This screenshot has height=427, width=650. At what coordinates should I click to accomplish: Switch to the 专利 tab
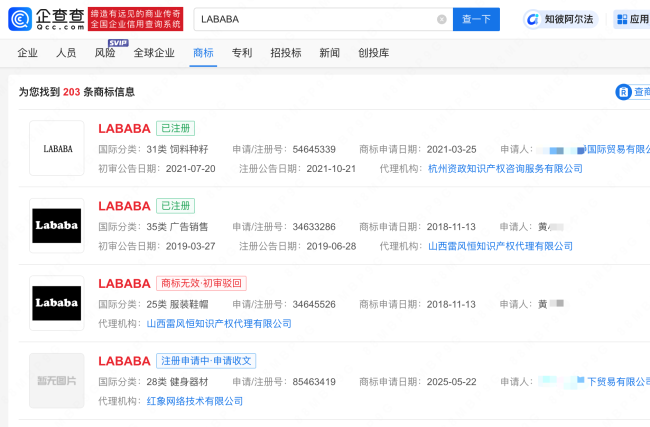pyautogui.click(x=242, y=53)
